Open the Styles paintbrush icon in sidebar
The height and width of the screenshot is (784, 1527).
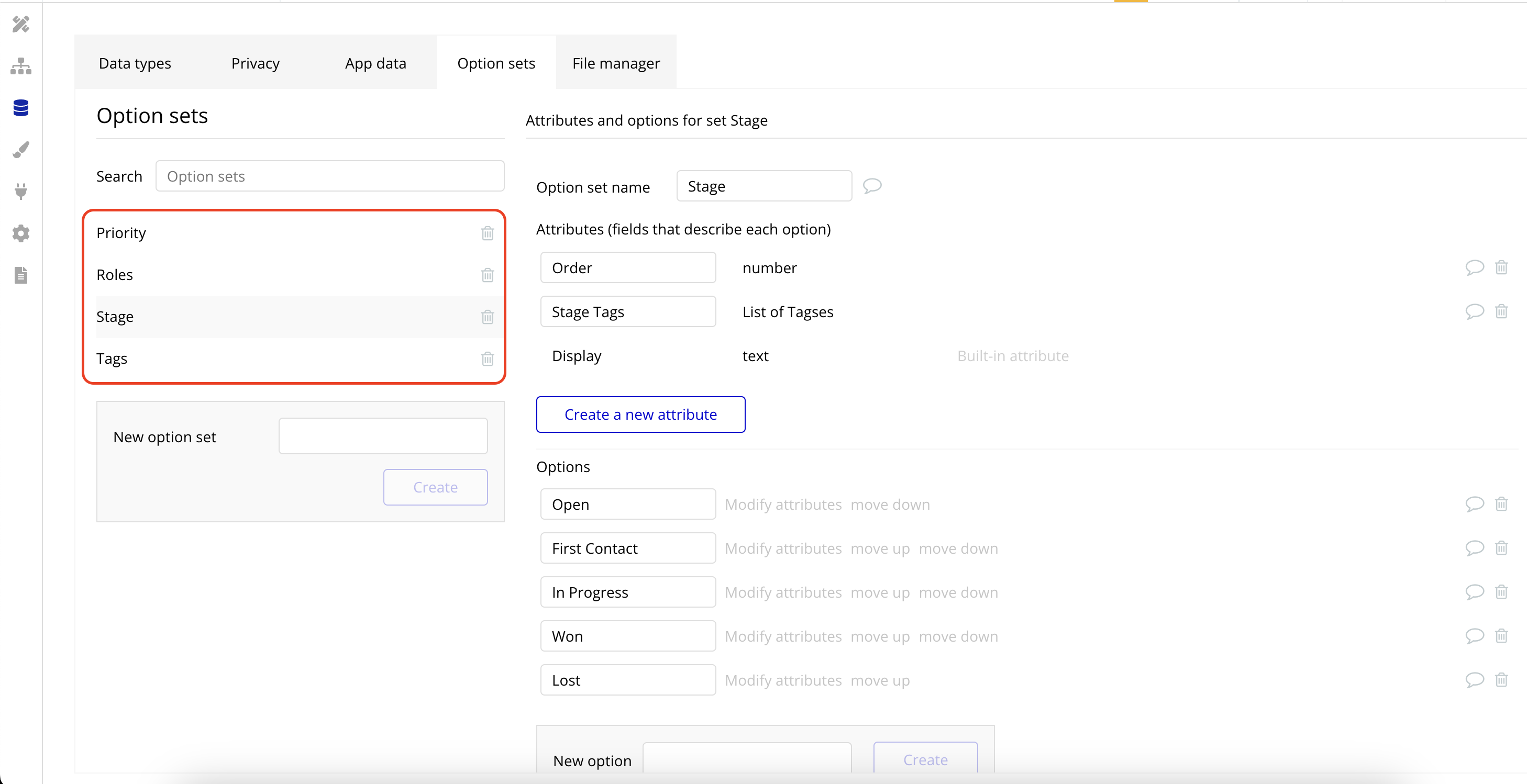(21, 150)
